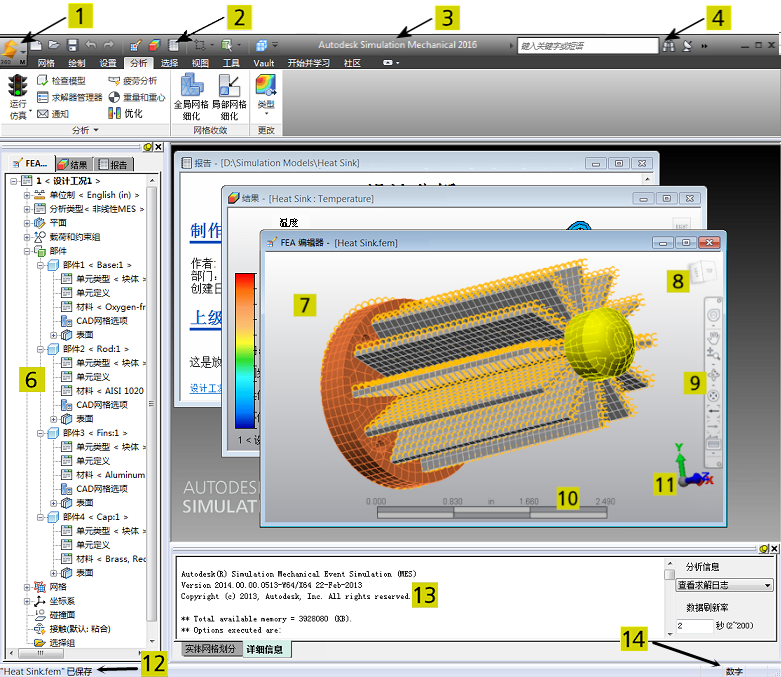Viewport: 781px width, 677px height.
Task: Open the 选择 ribbon tab
Action: click(169, 63)
